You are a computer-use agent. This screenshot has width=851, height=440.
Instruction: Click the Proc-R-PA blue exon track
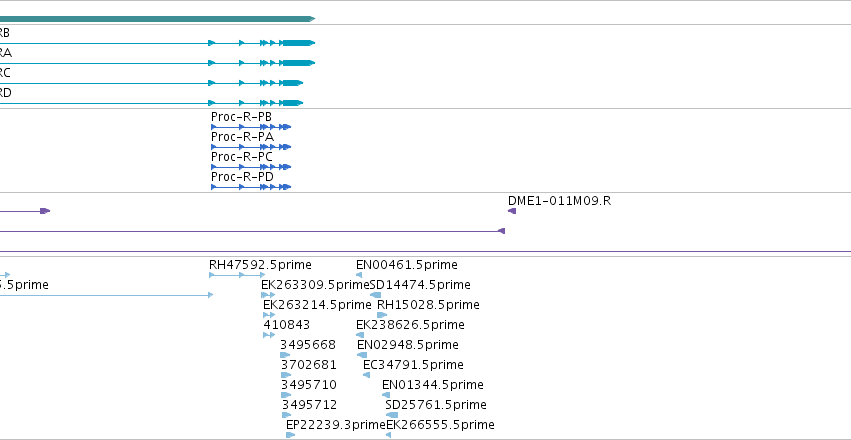point(251,147)
